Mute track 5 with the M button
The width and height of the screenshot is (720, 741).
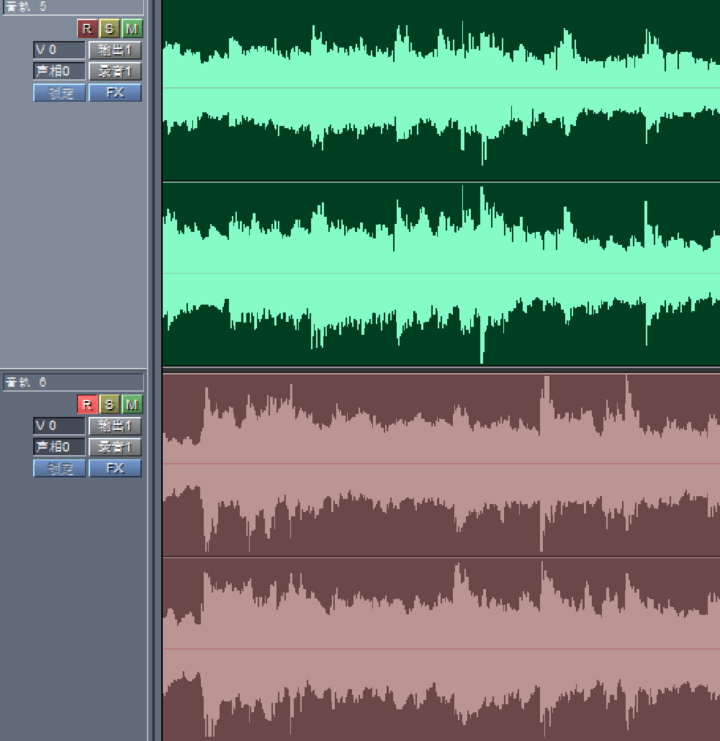point(132,29)
